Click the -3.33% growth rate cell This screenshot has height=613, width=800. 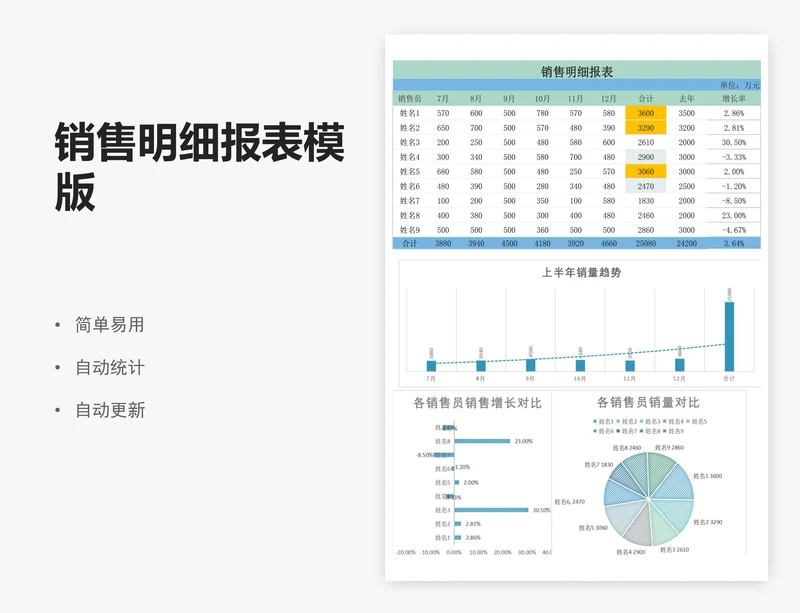tap(734, 157)
